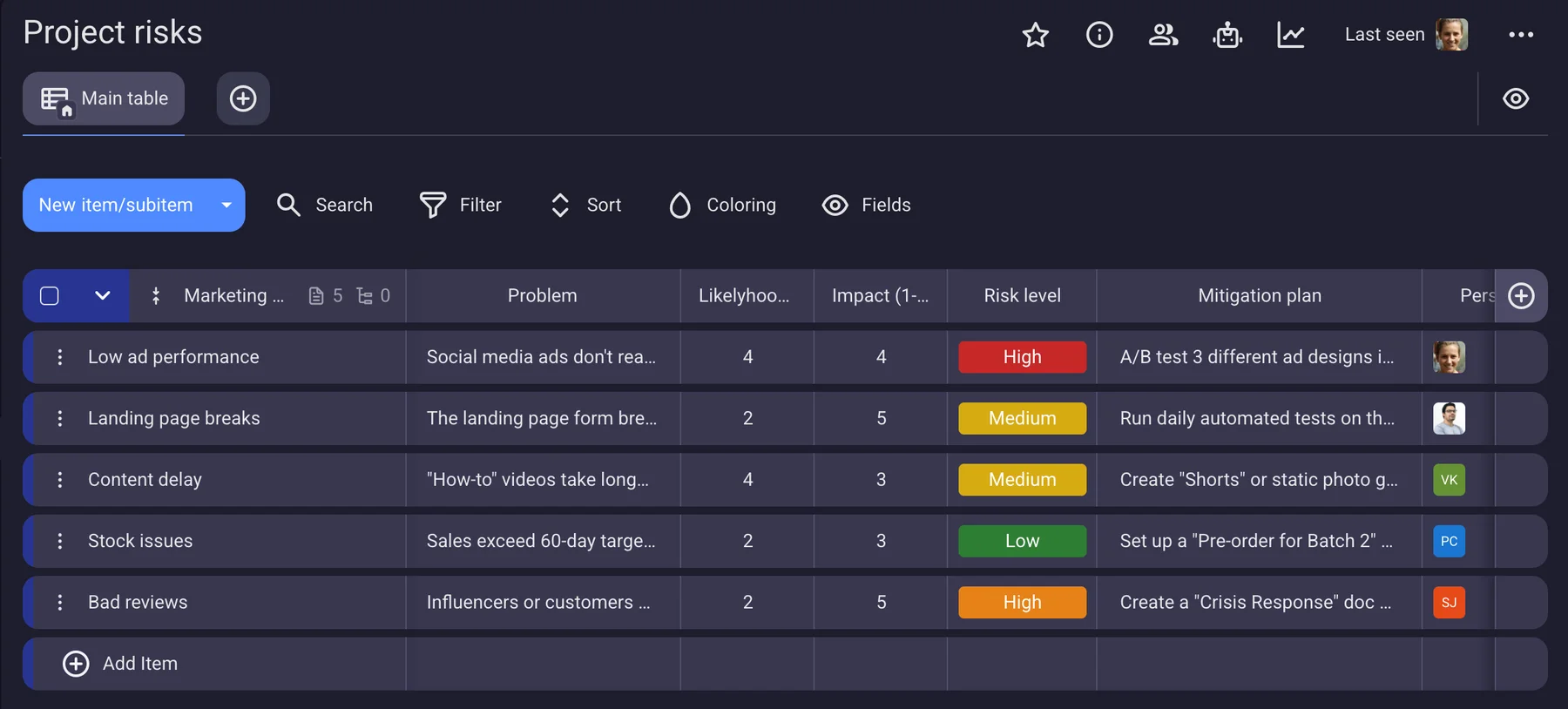The width and height of the screenshot is (1568, 709).
Task: Click the New item/subitem button
Action: (116, 206)
